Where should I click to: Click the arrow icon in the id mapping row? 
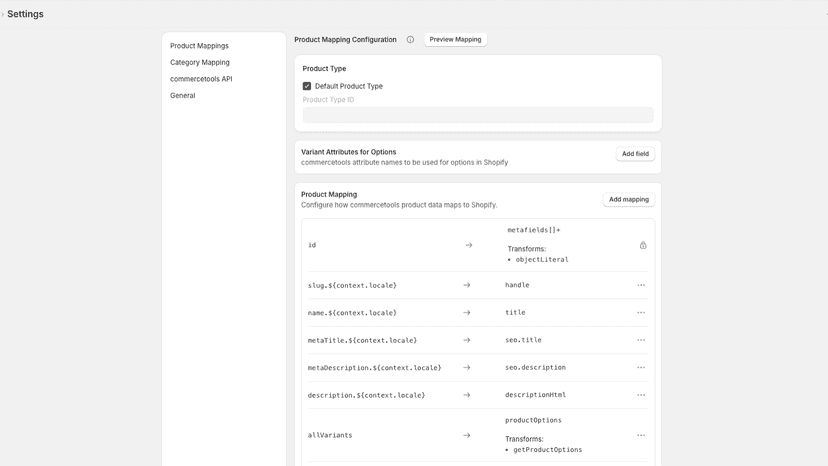468,245
